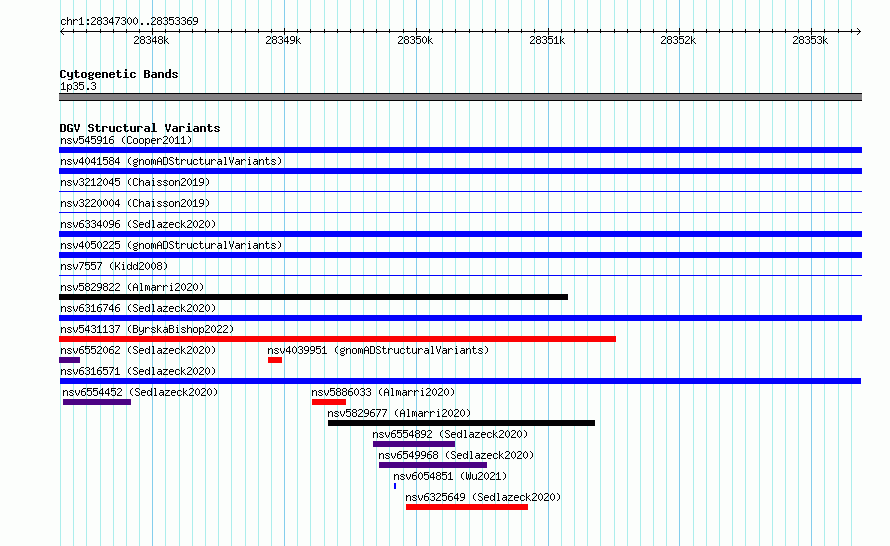Screen dimensions: 890x546
Task: Click nsv6334096 (Sedlazeck2020) label
Action: coord(138,224)
